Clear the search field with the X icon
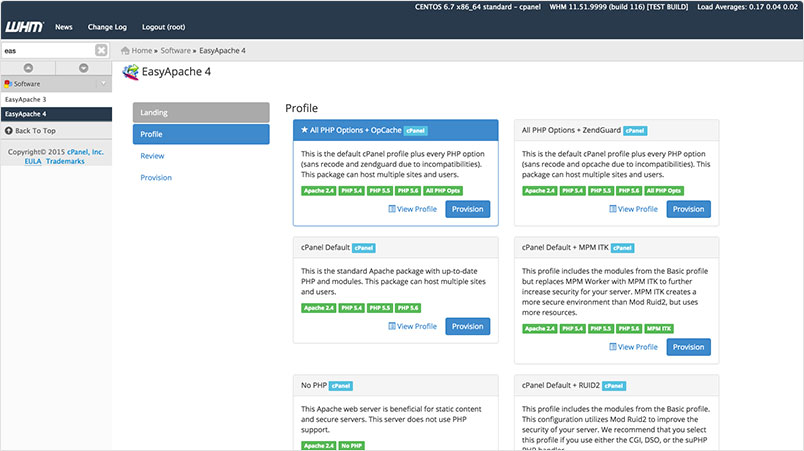 pos(101,50)
